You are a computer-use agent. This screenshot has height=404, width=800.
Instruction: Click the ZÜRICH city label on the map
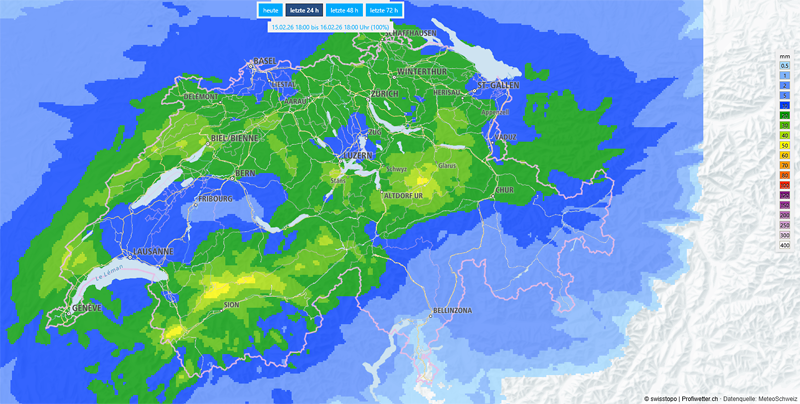pos(385,94)
